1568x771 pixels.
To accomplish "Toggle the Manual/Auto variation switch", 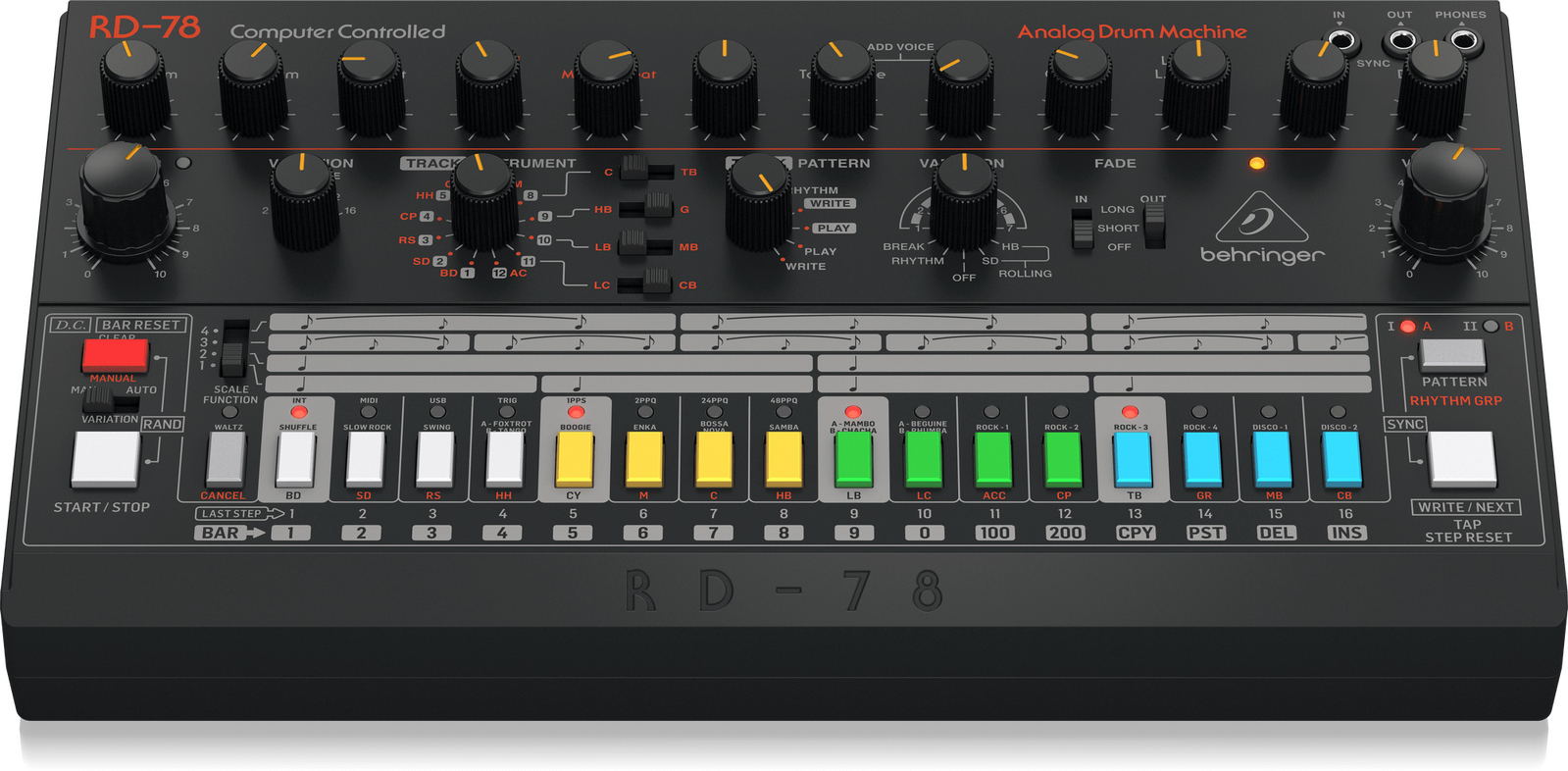I will coord(98,398).
